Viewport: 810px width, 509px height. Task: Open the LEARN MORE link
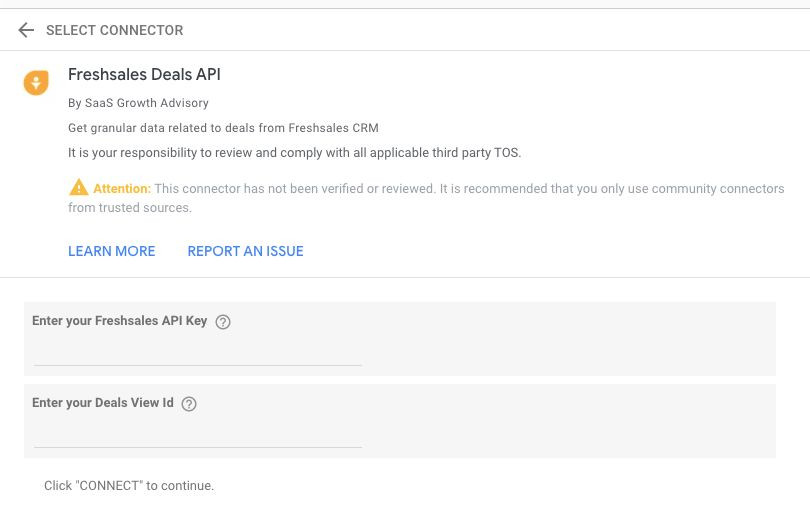coord(112,251)
